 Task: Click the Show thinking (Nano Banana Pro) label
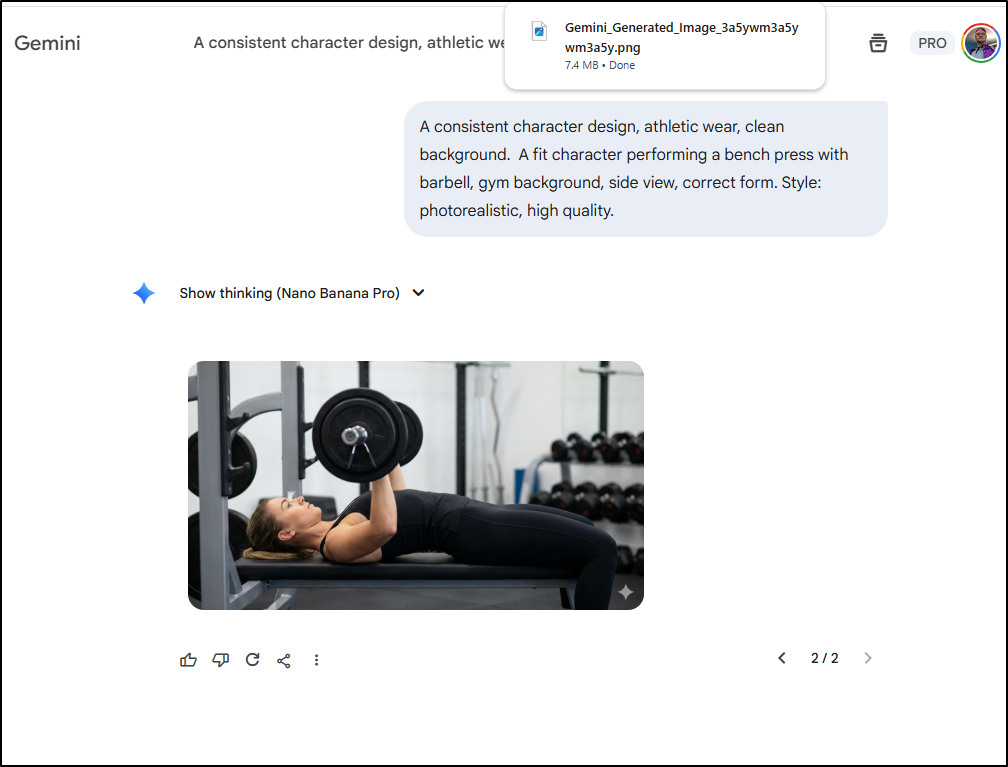tap(289, 293)
